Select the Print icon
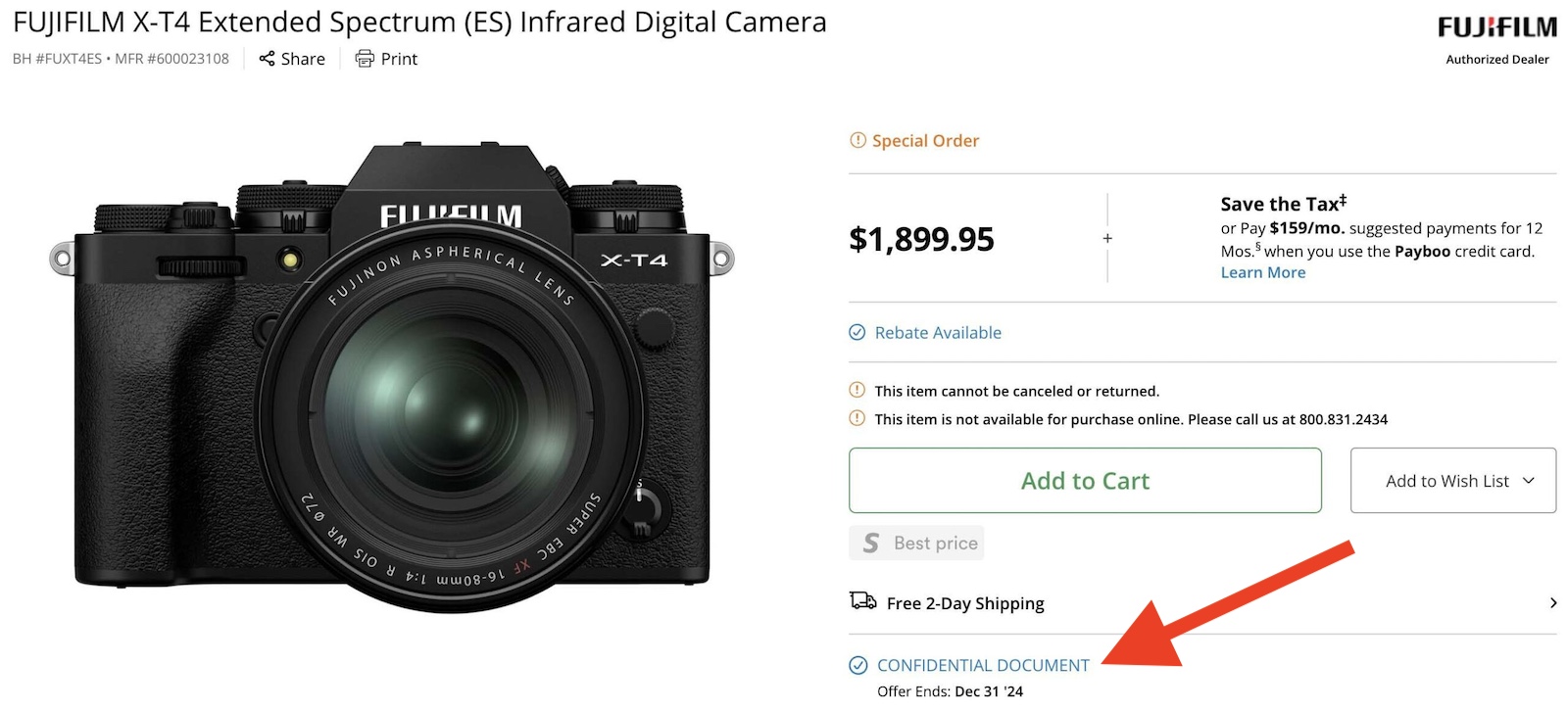Image resolution: width=1568 pixels, height=711 pixels. pyautogui.click(x=364, y=59)
